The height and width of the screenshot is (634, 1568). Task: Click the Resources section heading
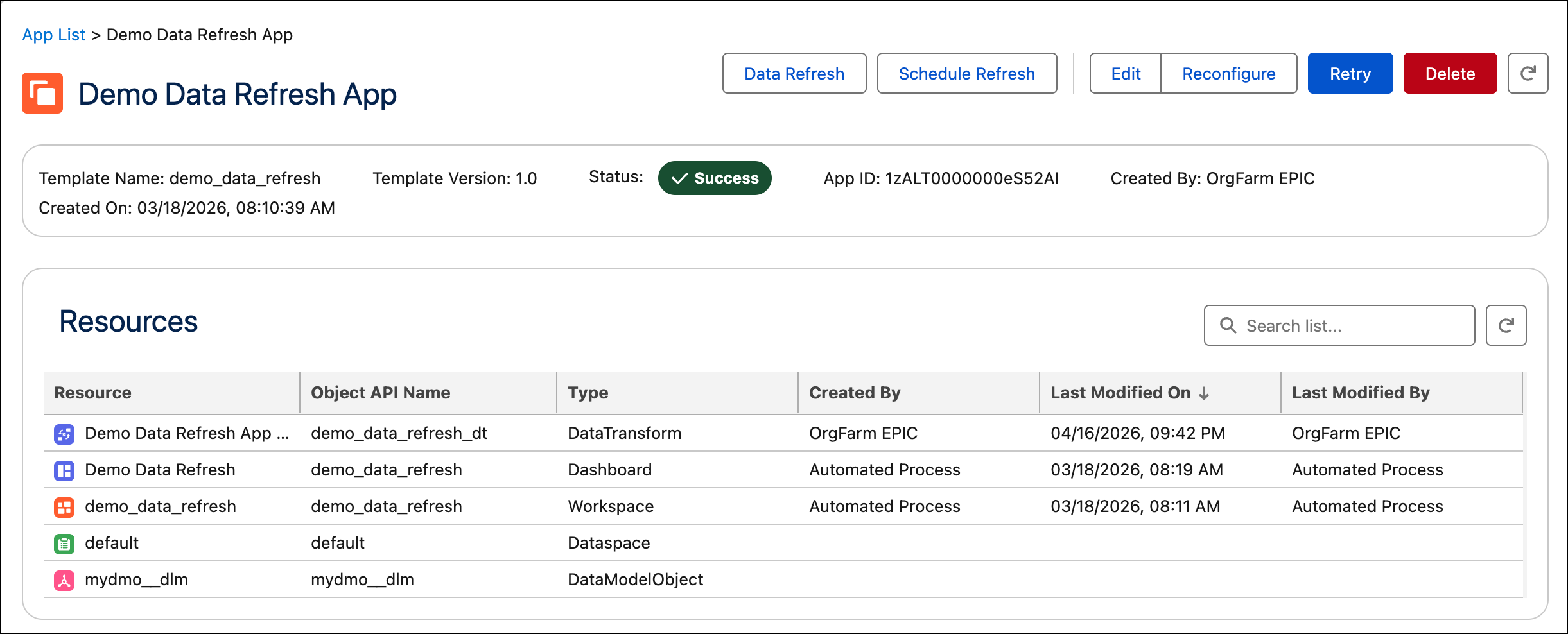tap(128, 321)
